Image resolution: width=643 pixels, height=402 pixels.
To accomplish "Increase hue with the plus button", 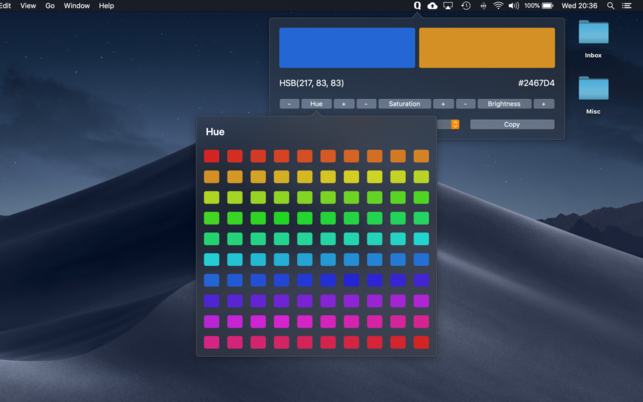I will [x=344, y=104].
